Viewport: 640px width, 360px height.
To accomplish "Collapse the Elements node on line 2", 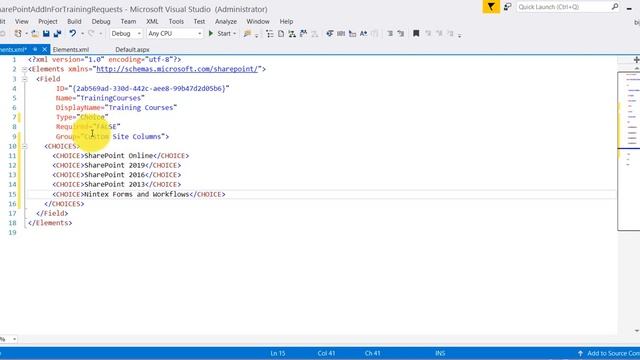I will click(24, 69).
